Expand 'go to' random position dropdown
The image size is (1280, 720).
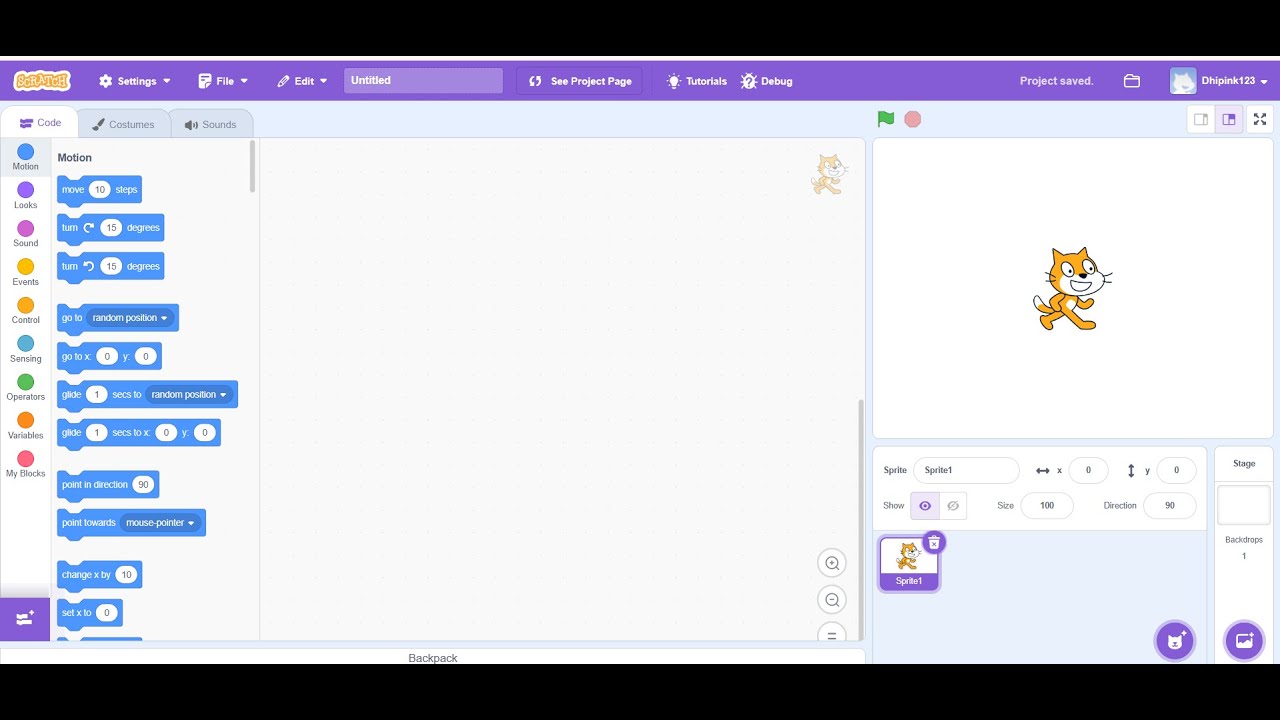point(131,318)
